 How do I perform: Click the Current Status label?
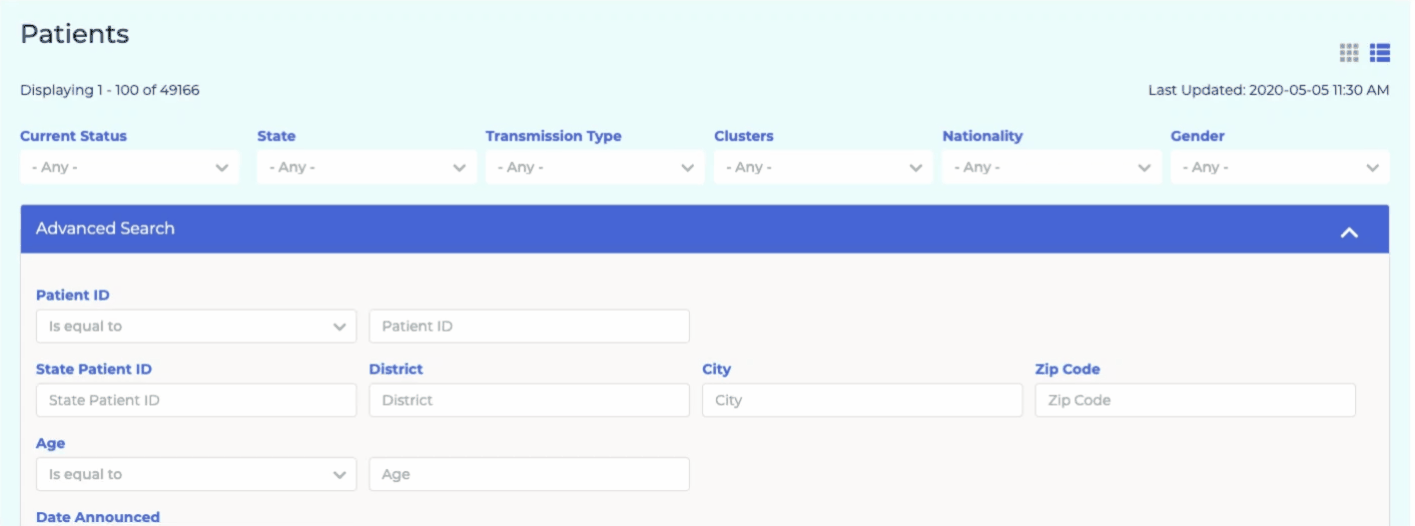click(74, 136)
